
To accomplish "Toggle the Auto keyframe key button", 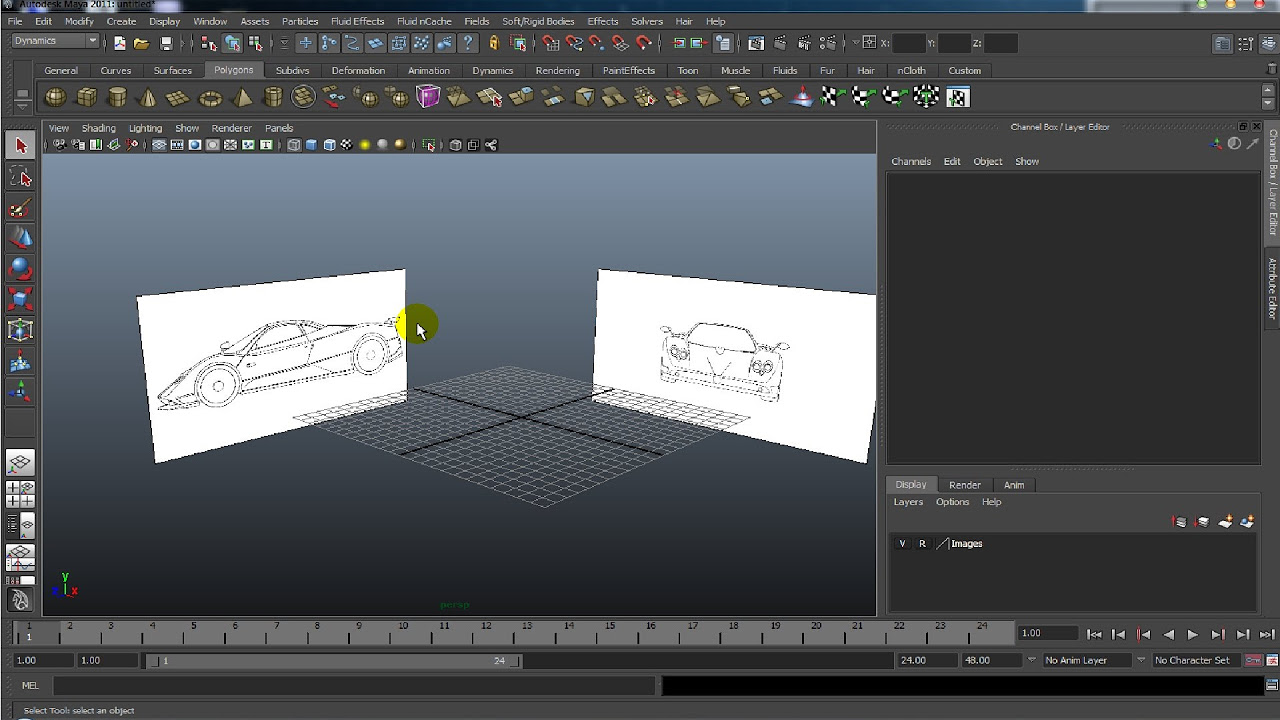I will [1252, 660].
